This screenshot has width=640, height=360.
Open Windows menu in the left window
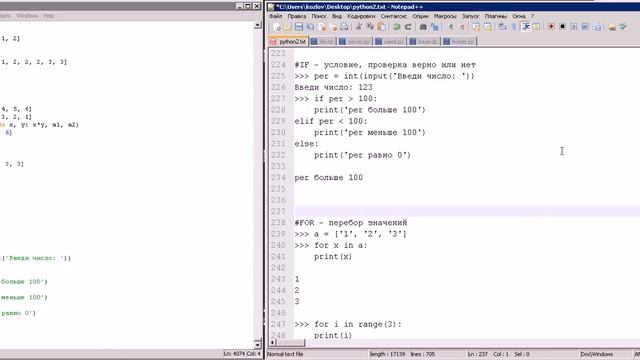pos(27,16)
